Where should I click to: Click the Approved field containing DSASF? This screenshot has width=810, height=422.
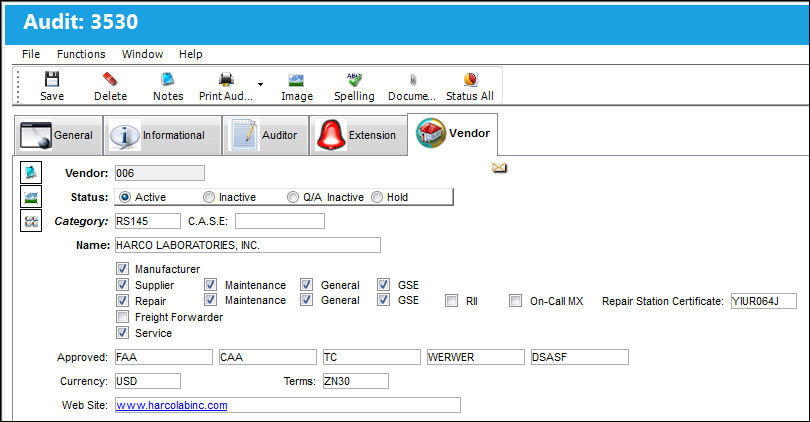(580, 357)
